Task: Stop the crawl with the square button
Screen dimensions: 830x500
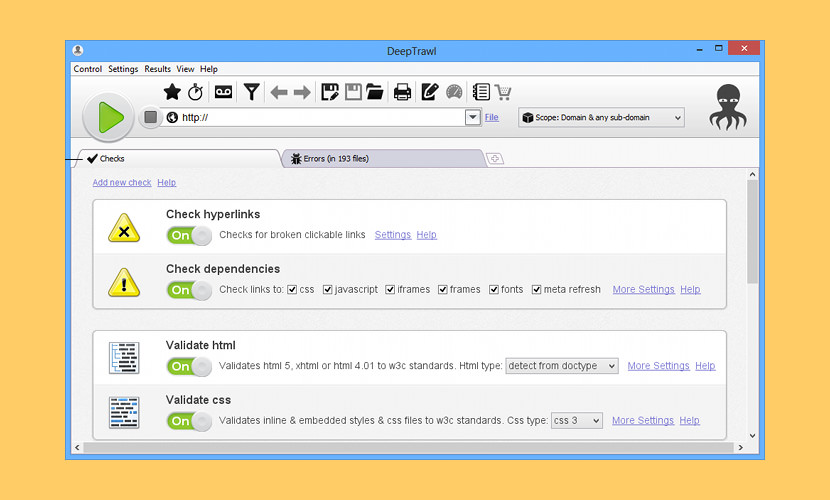Action: click(x=150, y=117)
